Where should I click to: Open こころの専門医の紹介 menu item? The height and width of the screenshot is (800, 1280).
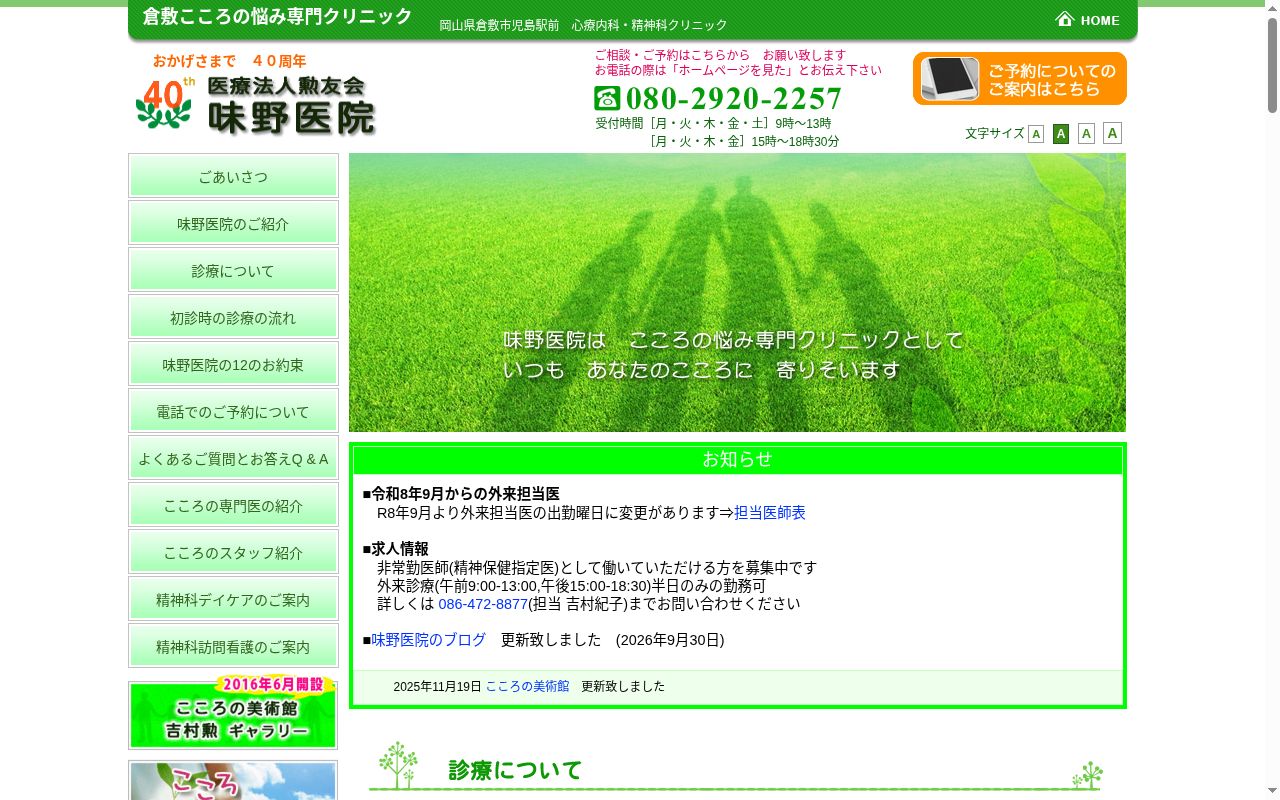[x=233, y=505]
